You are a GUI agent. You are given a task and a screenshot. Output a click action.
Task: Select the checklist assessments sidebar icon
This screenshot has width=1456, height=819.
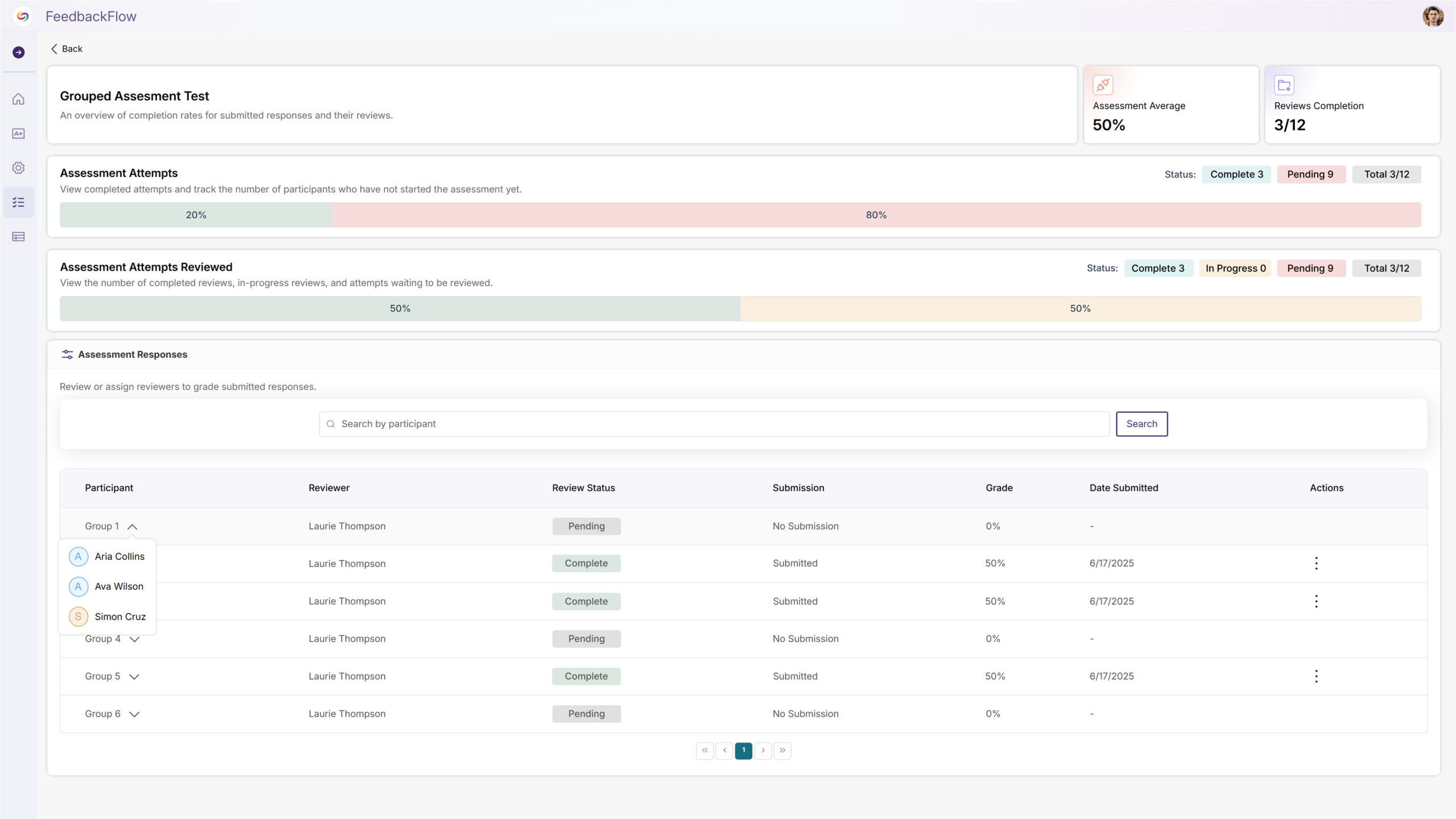(19, 202)
